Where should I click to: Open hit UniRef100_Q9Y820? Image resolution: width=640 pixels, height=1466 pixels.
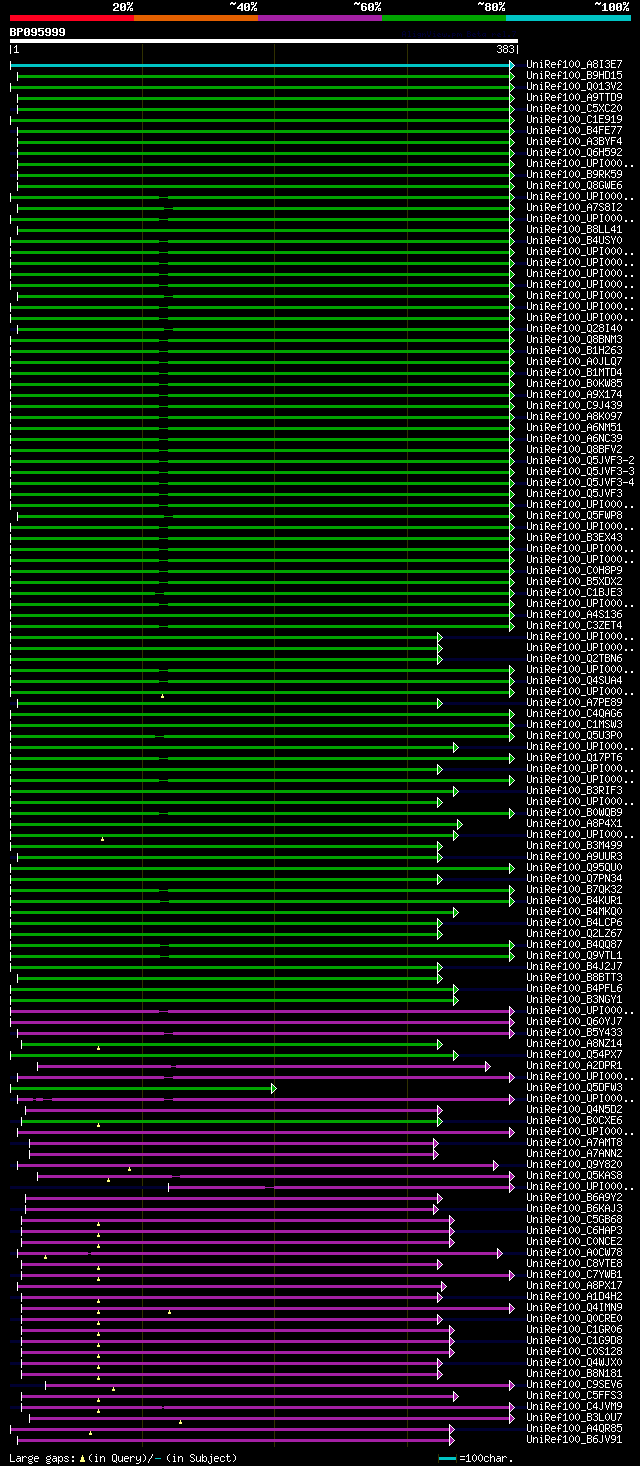coord(574,1164)
